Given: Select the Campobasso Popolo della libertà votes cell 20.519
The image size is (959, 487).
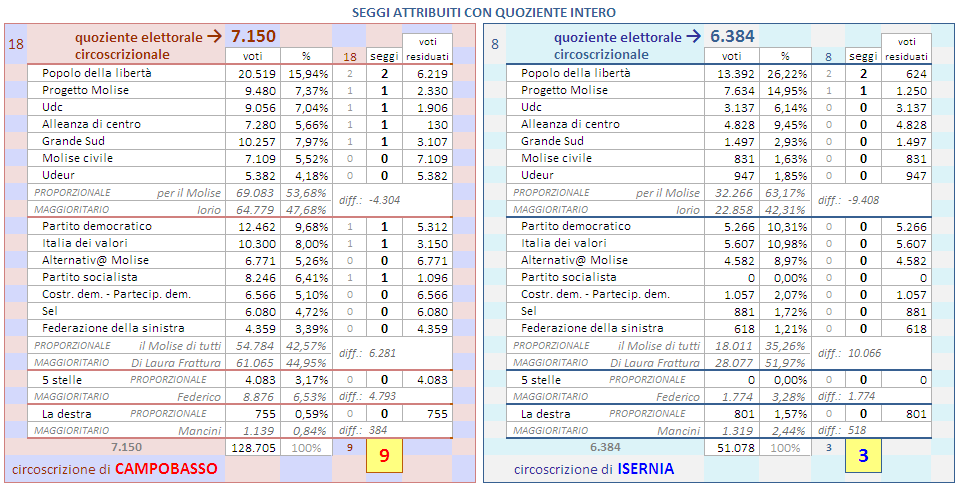Looking at the screenshot, I should (256, 74).
